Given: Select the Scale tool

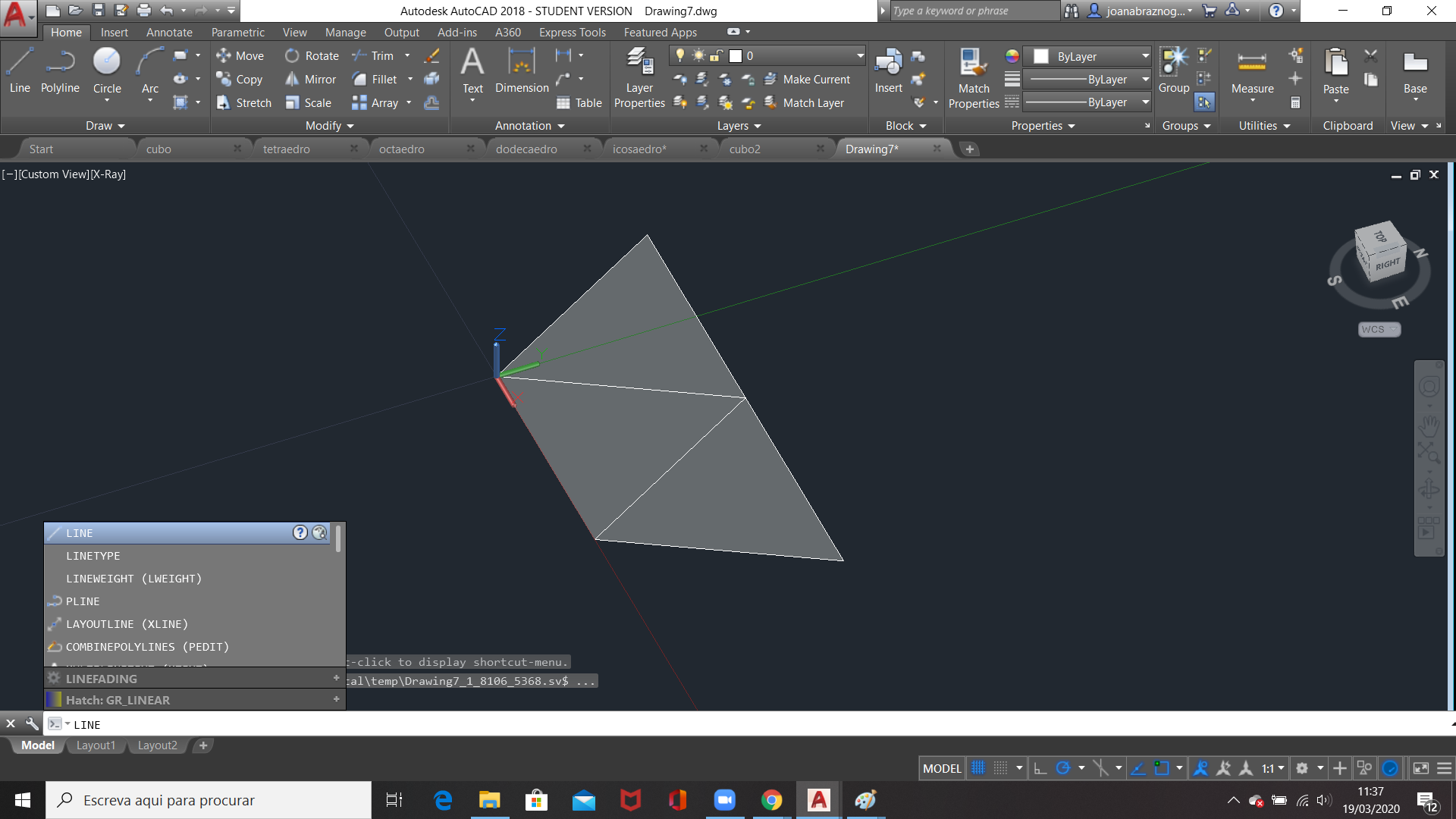Looking at the screenshot, I should pos(309,103).
